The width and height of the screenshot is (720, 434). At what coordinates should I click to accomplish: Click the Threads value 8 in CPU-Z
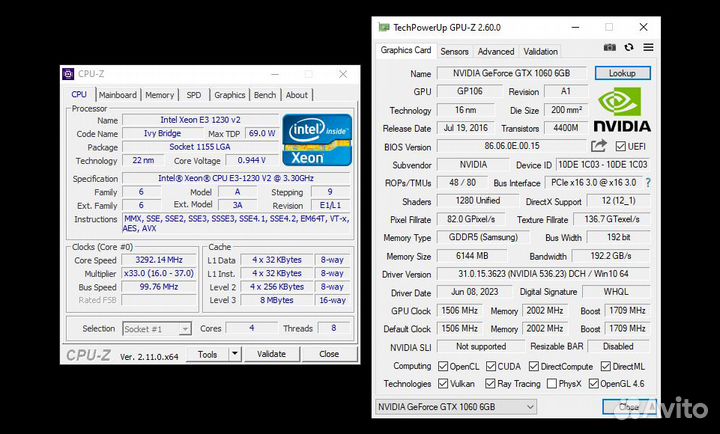coord(333,328)
